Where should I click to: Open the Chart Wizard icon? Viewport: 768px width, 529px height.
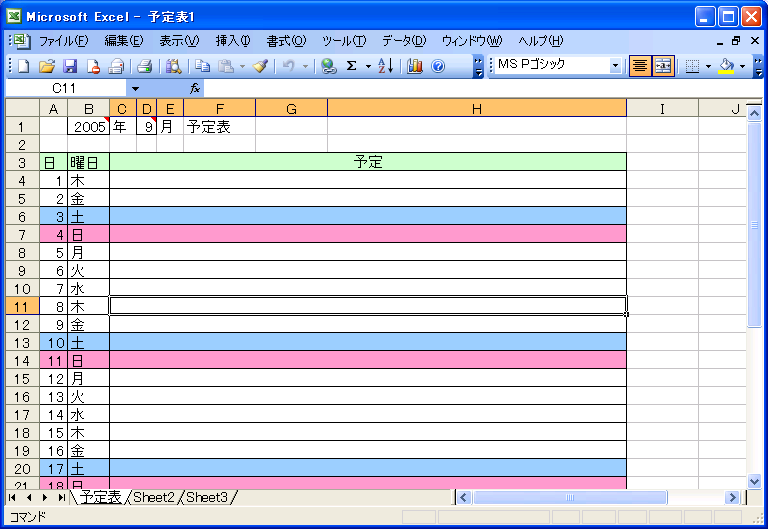pos(414,66)
